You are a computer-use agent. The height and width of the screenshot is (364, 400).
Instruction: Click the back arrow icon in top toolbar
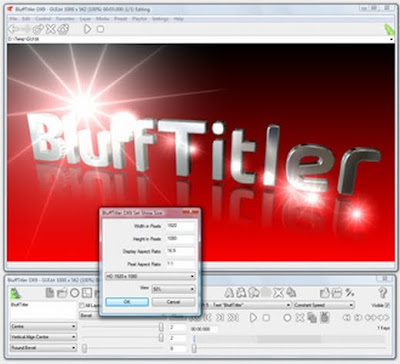click(x=13, y=29)
